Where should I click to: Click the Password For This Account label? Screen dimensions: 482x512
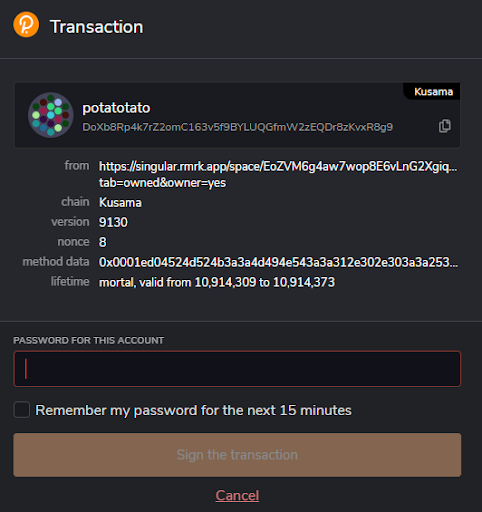point(89,340)
